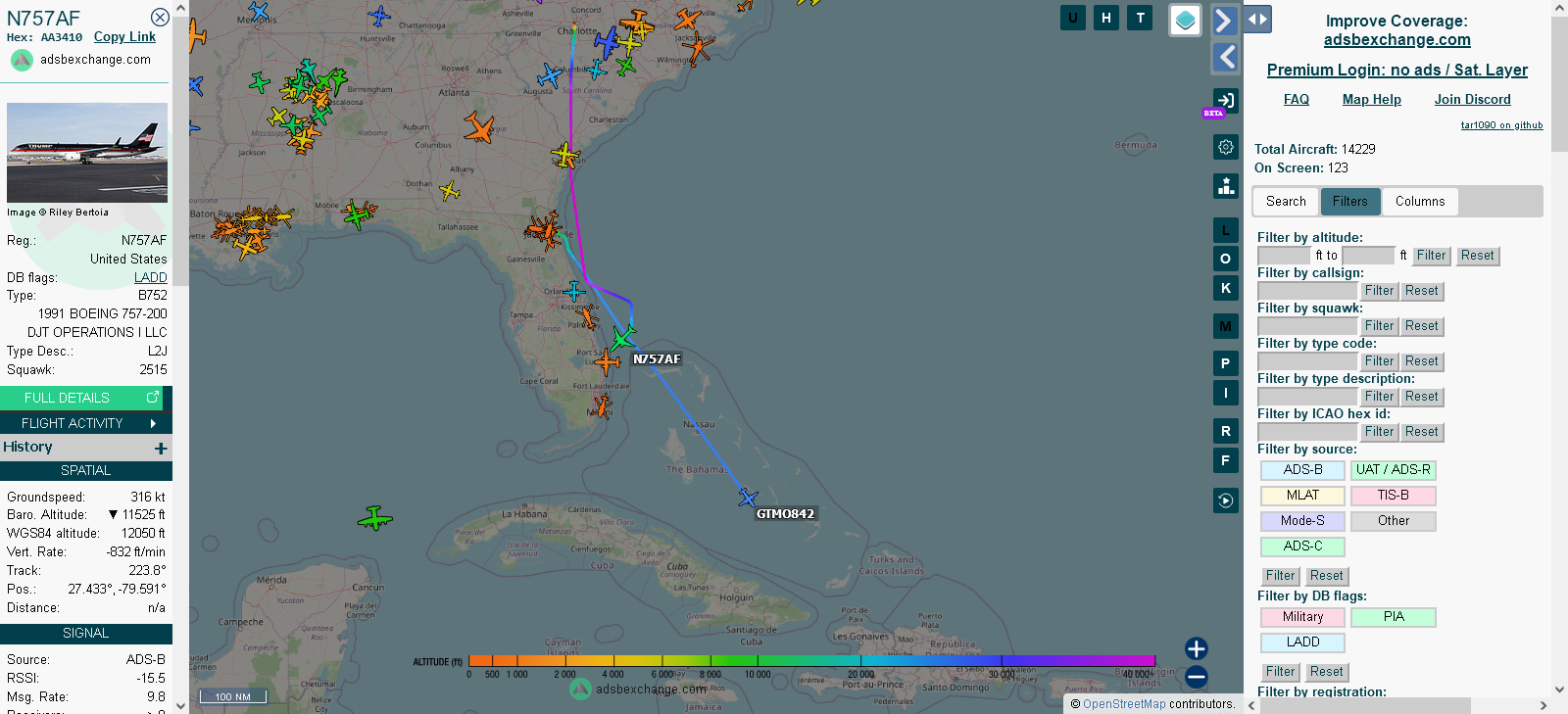
Task: Switch to the Columns tab
Action: pyautogui.click(x=1420, y=202)
